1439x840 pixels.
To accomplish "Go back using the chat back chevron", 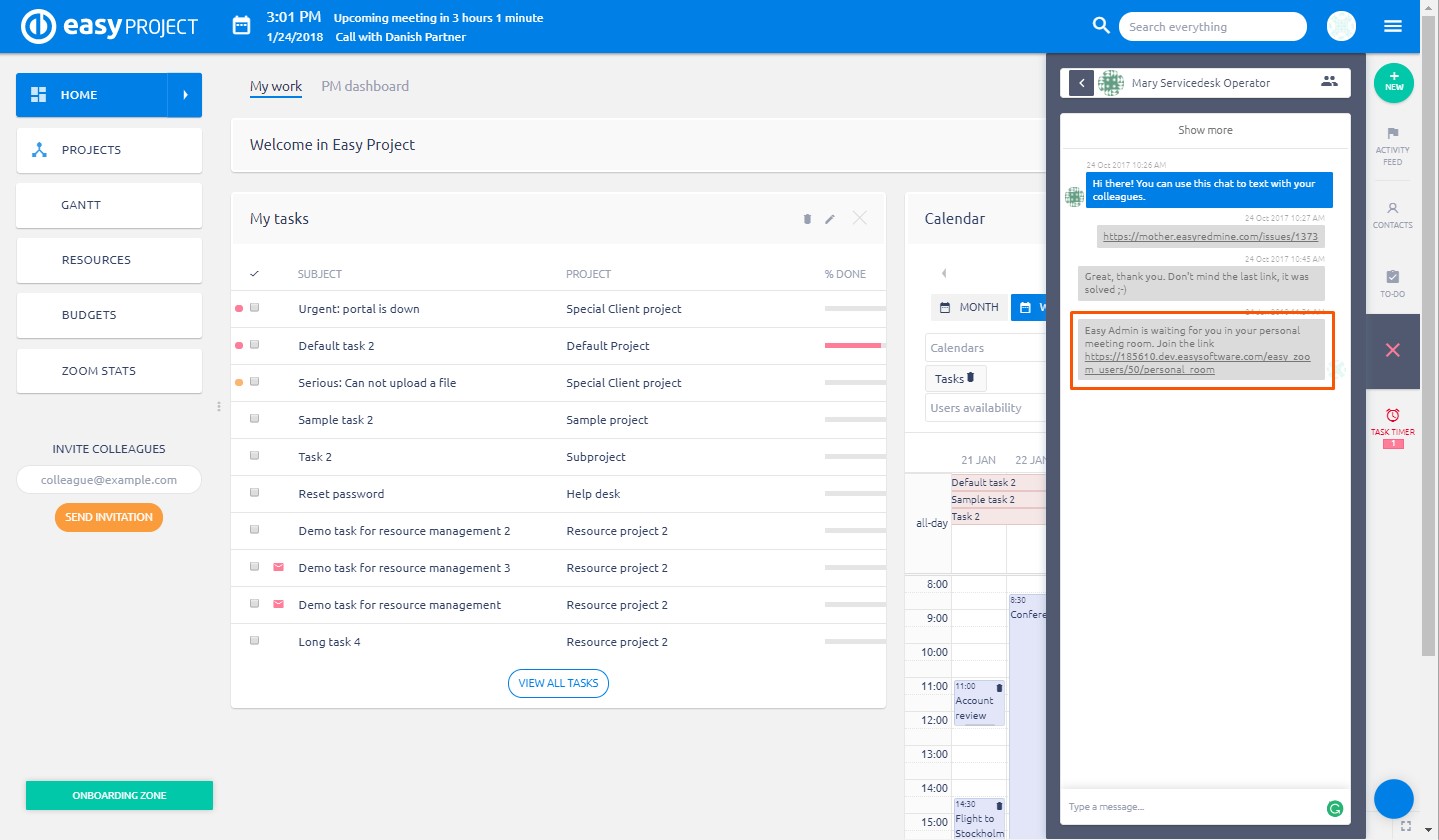I will [x=1081, y=83].
